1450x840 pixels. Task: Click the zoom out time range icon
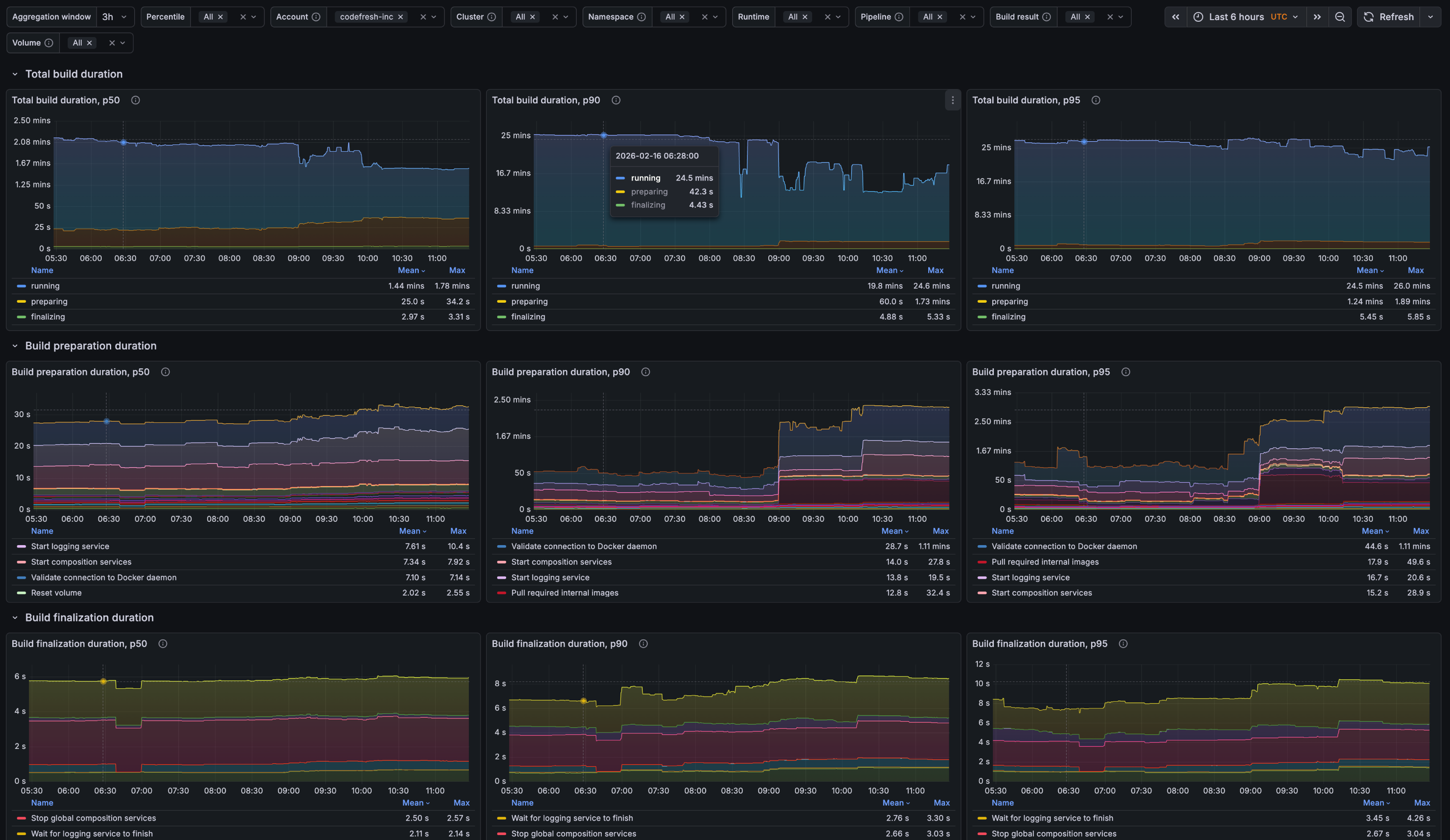[1340, 17]
